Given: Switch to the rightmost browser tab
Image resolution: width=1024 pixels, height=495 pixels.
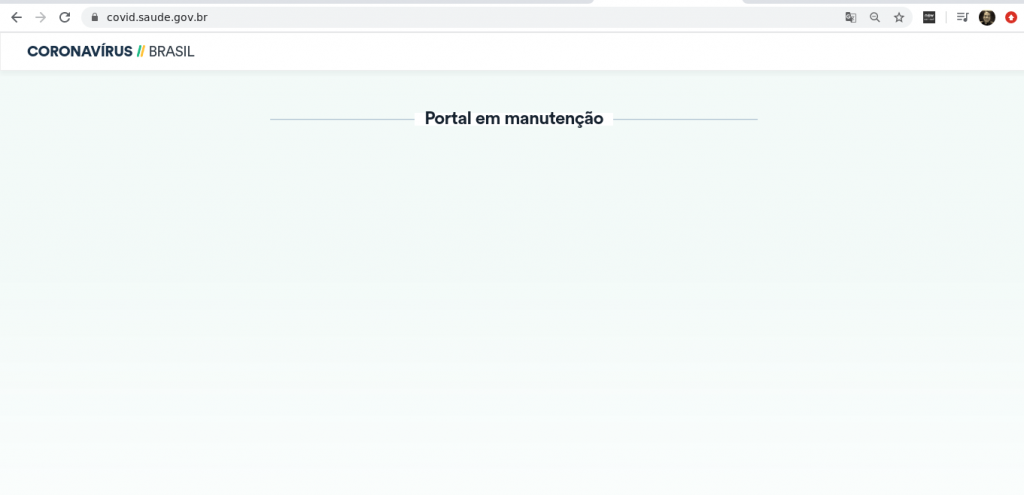Looking at the screenshot, I should pyautogui.click(x=880, y=2).
